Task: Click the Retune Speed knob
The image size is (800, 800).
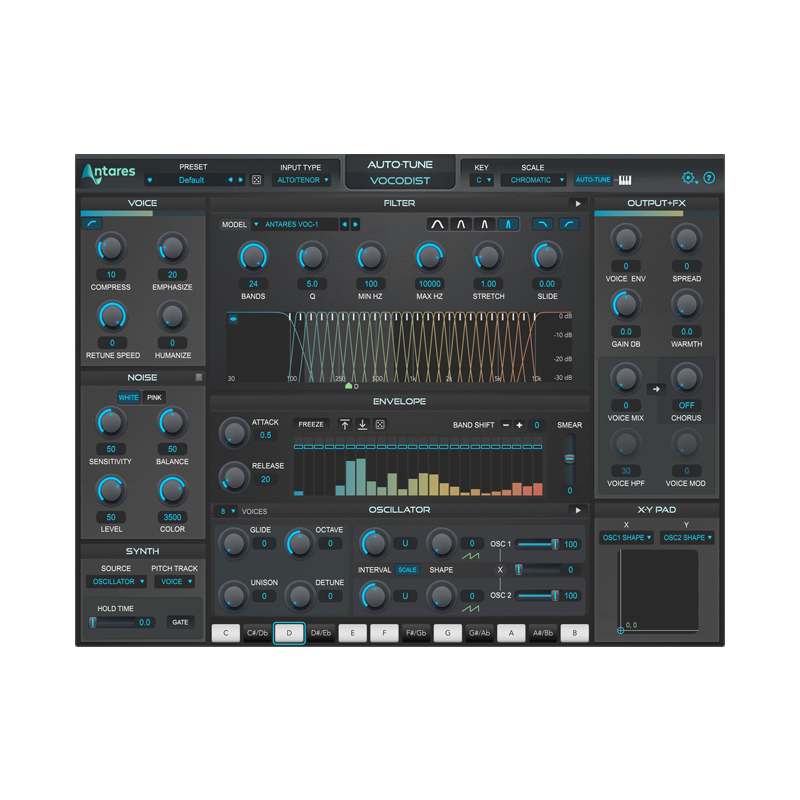Action: [x=112, y=316]
